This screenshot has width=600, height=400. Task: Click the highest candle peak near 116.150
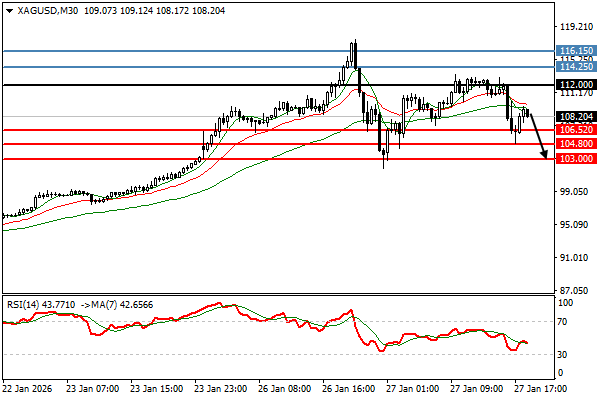354,45
